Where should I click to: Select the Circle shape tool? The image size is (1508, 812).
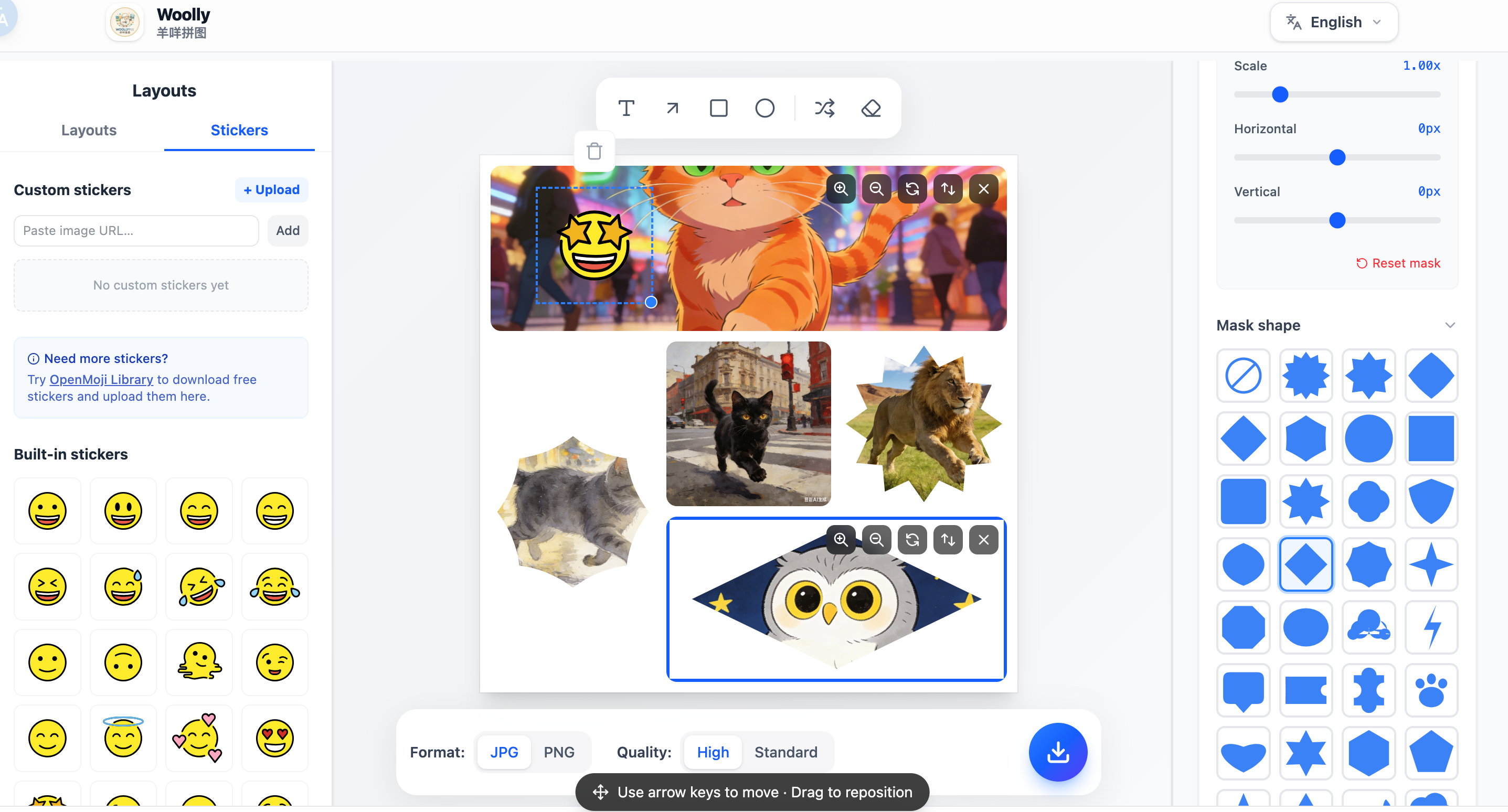click(764, 108)
